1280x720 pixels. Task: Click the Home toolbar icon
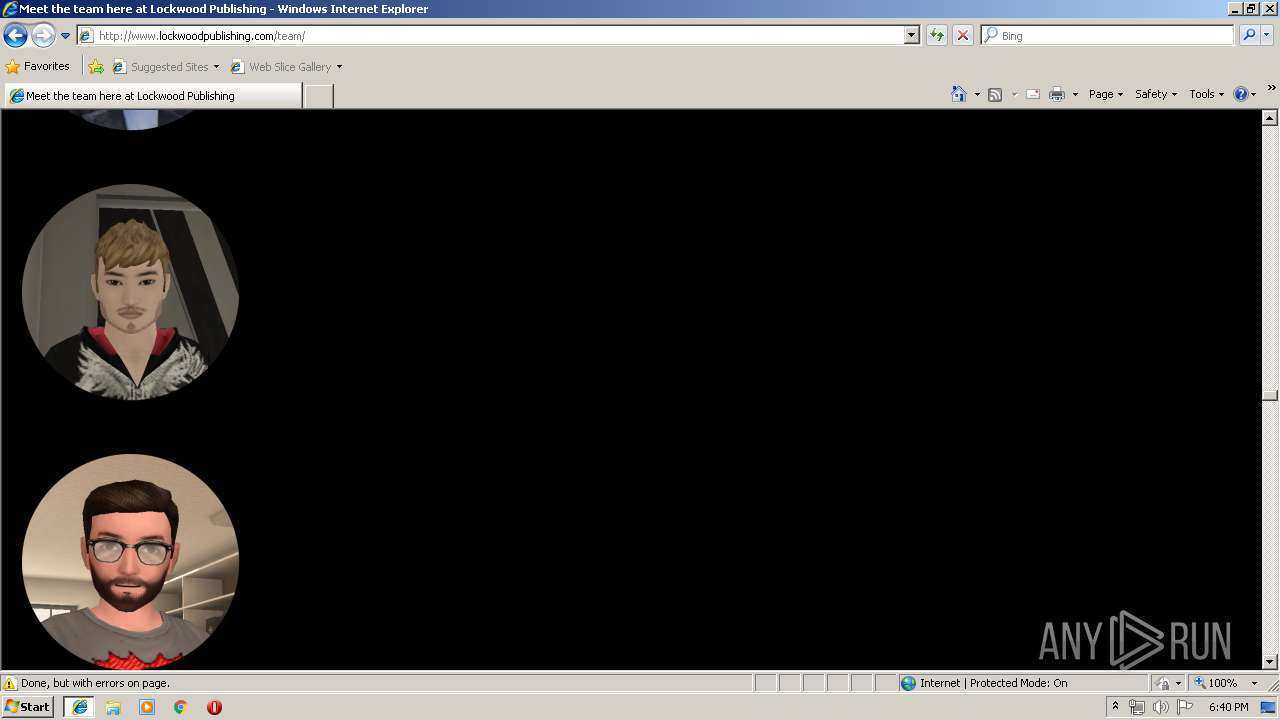point(959,94)
